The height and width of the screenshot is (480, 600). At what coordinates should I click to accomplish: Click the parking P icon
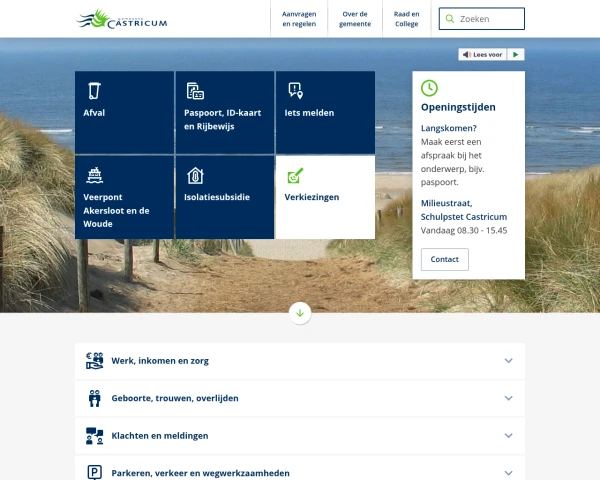pyautogui.click(x=95, y=472)
